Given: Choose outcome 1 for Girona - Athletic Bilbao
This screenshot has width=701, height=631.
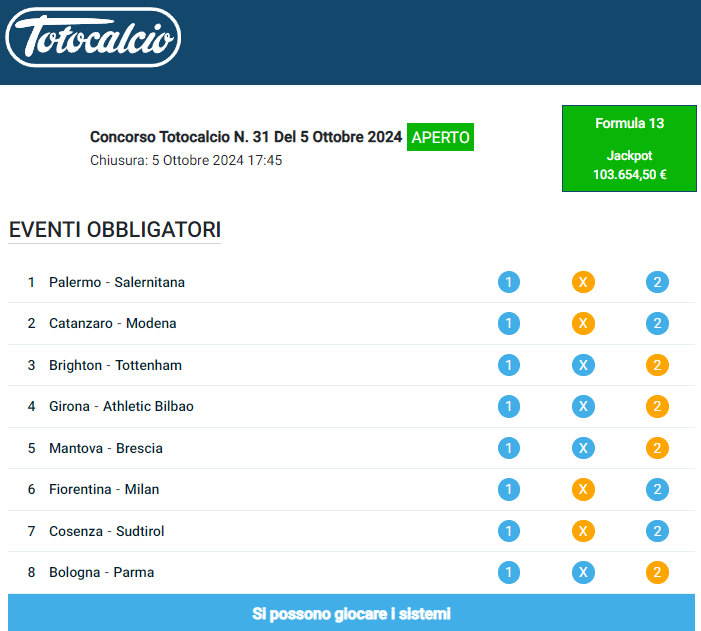Looking at the screenshot, I should click(509, 406).
